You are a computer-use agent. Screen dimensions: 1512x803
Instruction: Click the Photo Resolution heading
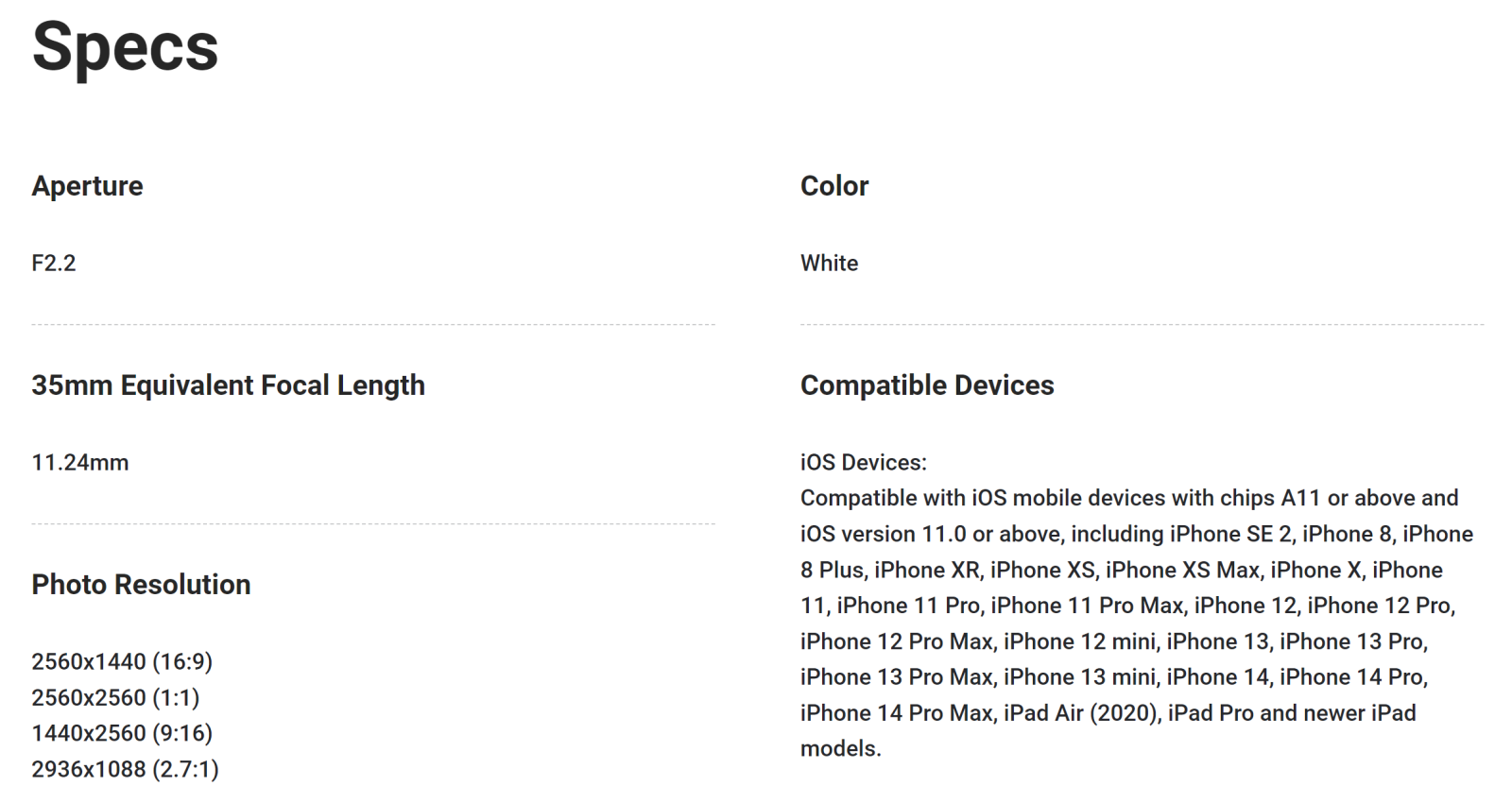[141, 585]
